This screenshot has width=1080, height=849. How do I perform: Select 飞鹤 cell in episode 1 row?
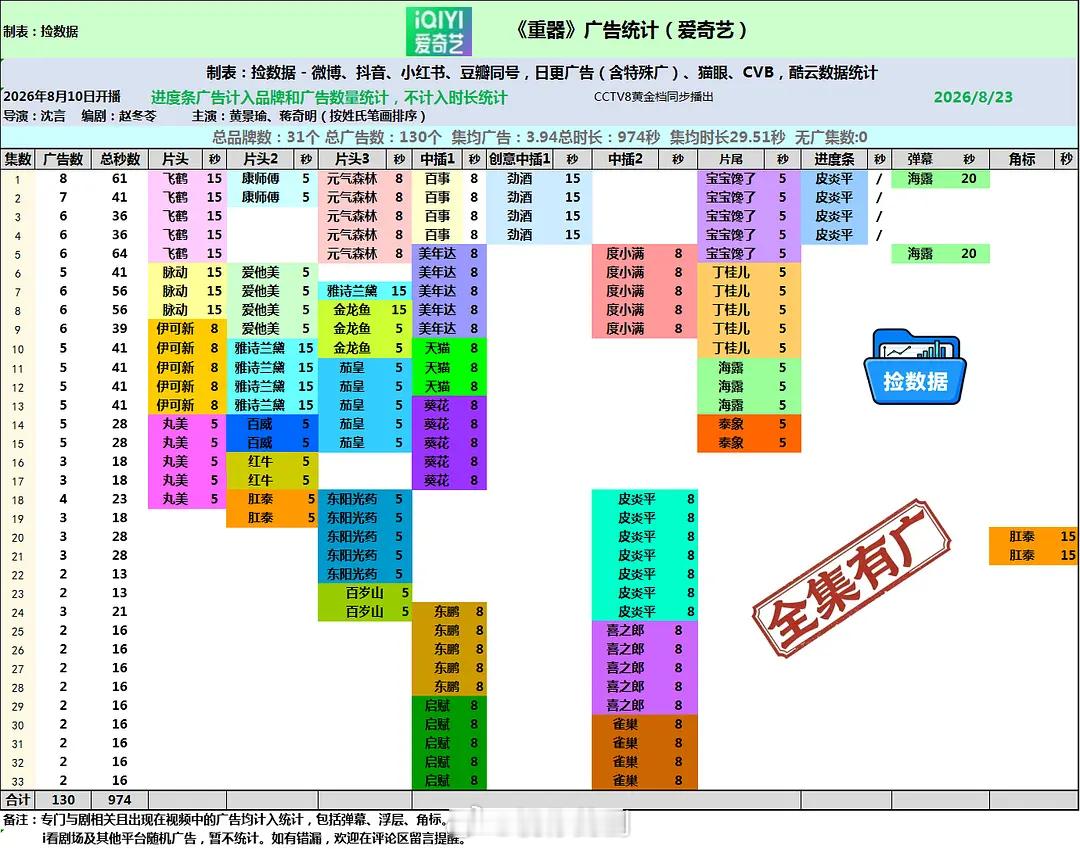pyautogui.click(x=175, y=178)
